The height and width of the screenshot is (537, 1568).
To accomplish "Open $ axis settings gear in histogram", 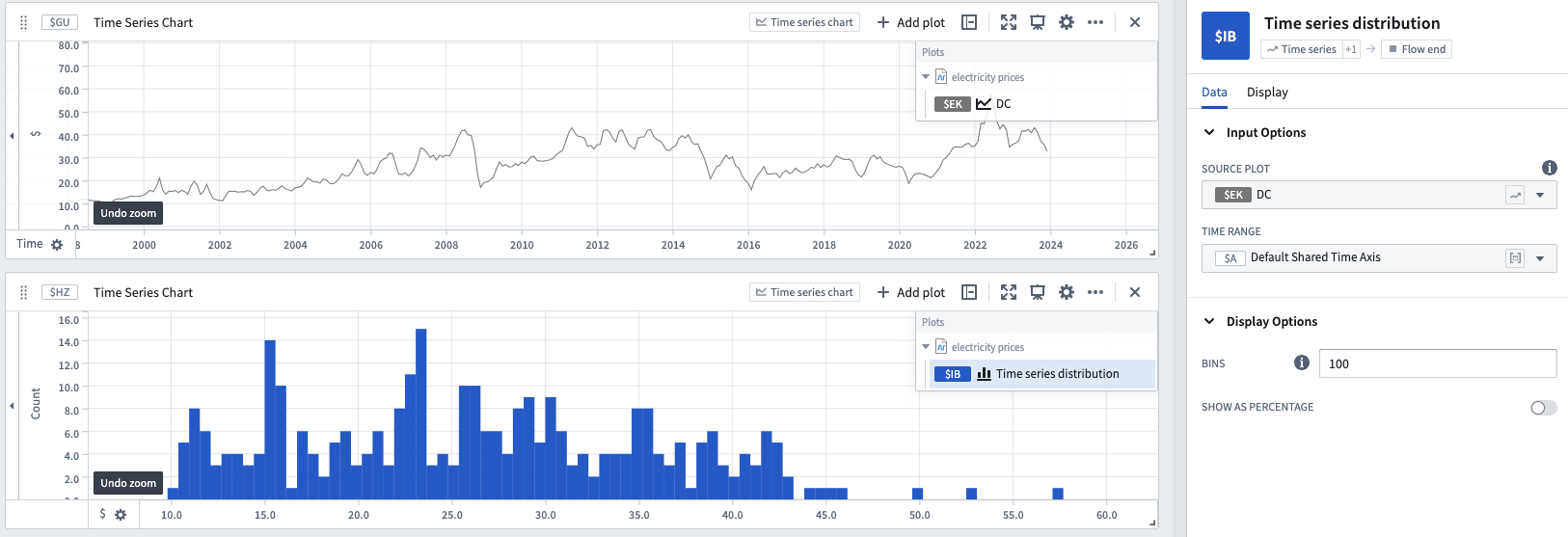I will point(121,515).
